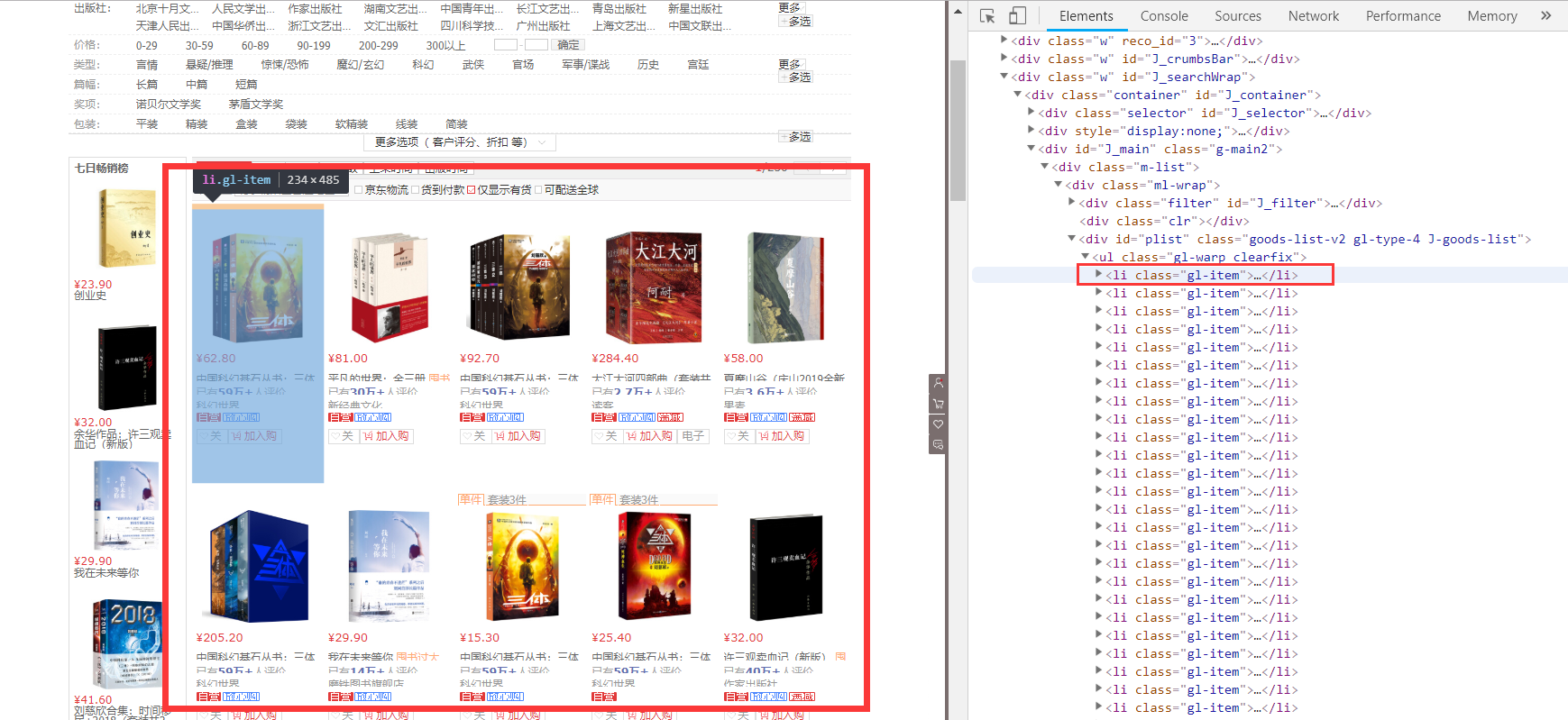Screen dimensions: 1568x720
Task: Open the user account icon on the page sidebar
Action: [938, 383]
